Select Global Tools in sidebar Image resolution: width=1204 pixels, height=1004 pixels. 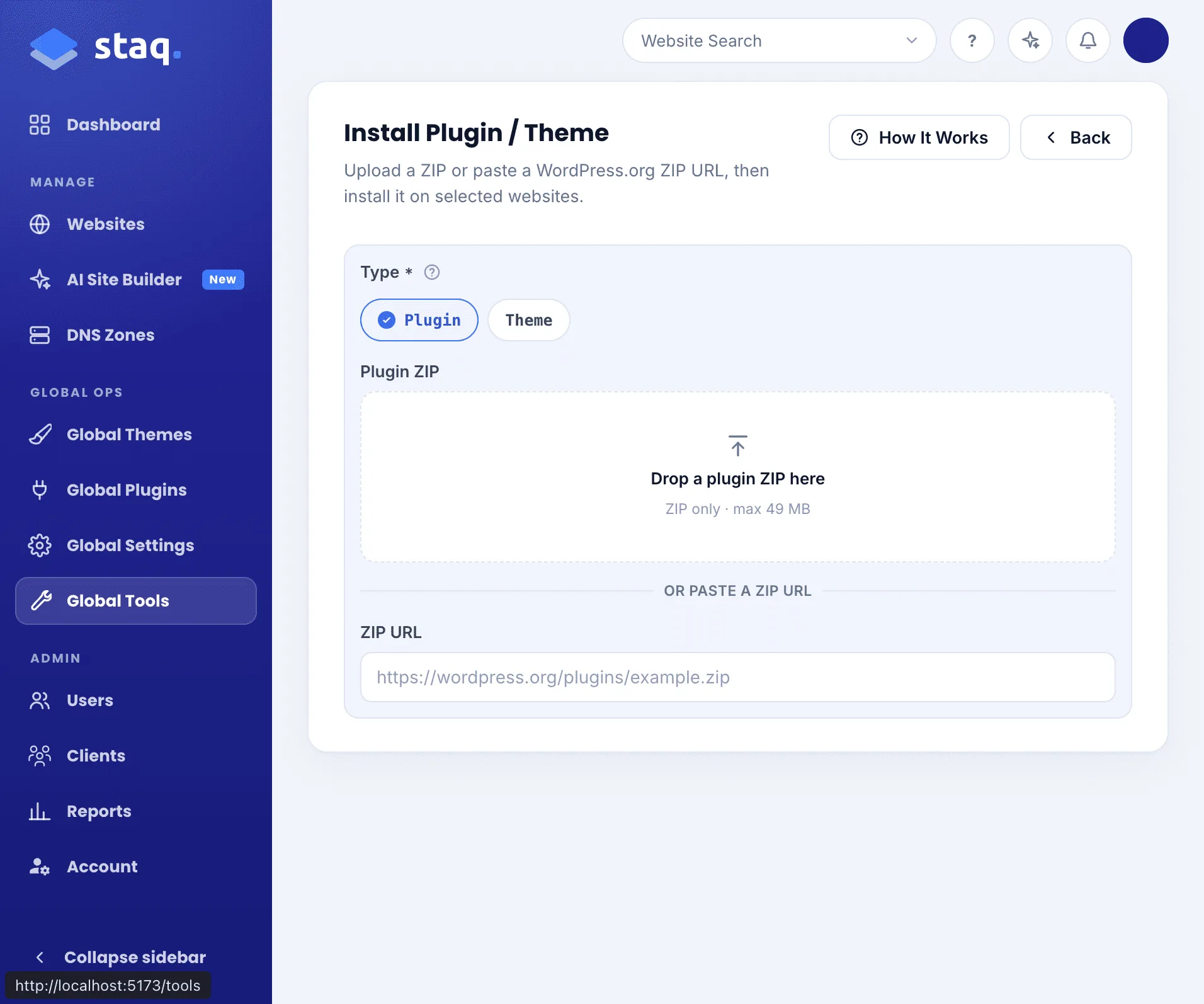pyautogui.click(x=136, y=601)
